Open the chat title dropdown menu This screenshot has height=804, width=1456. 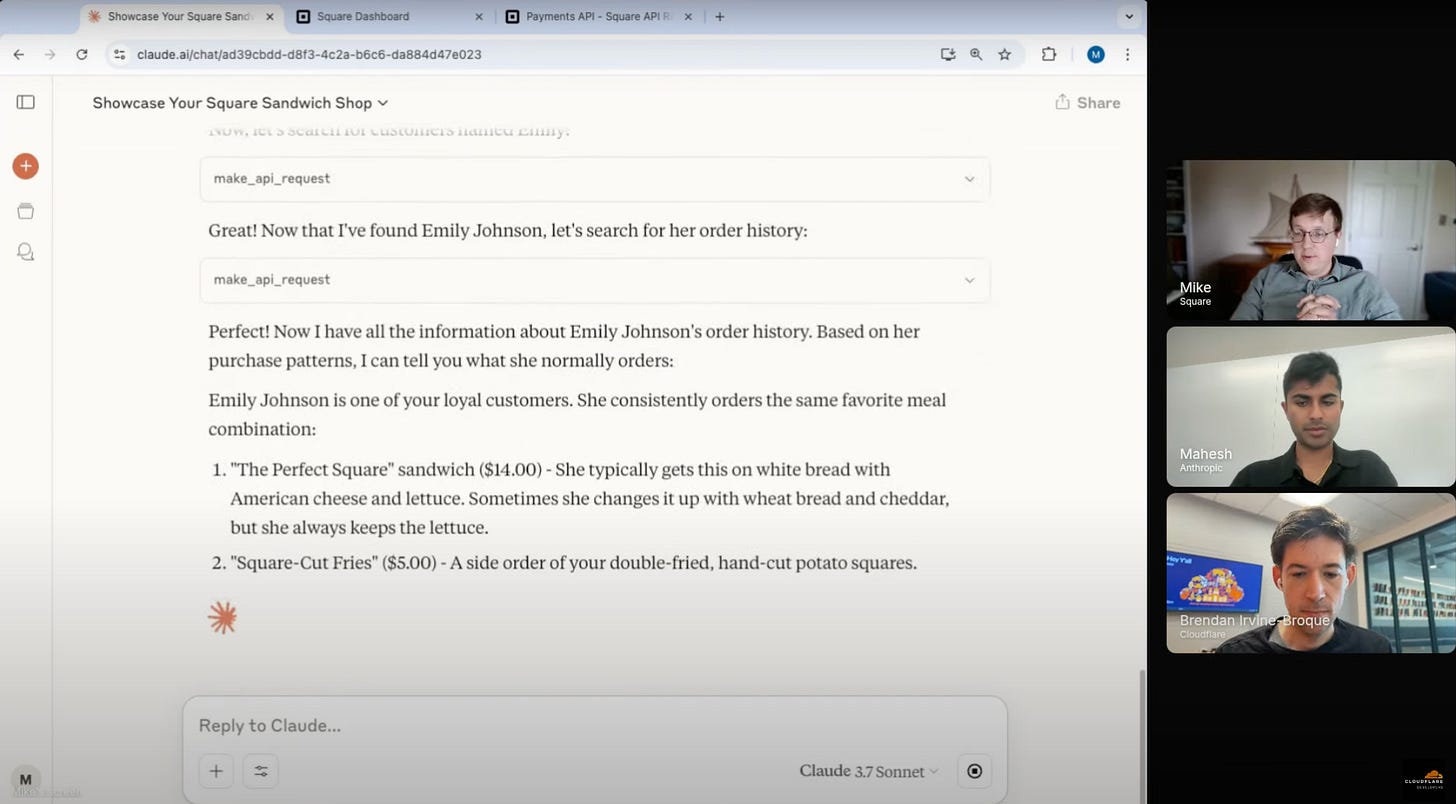pos(240,102)
